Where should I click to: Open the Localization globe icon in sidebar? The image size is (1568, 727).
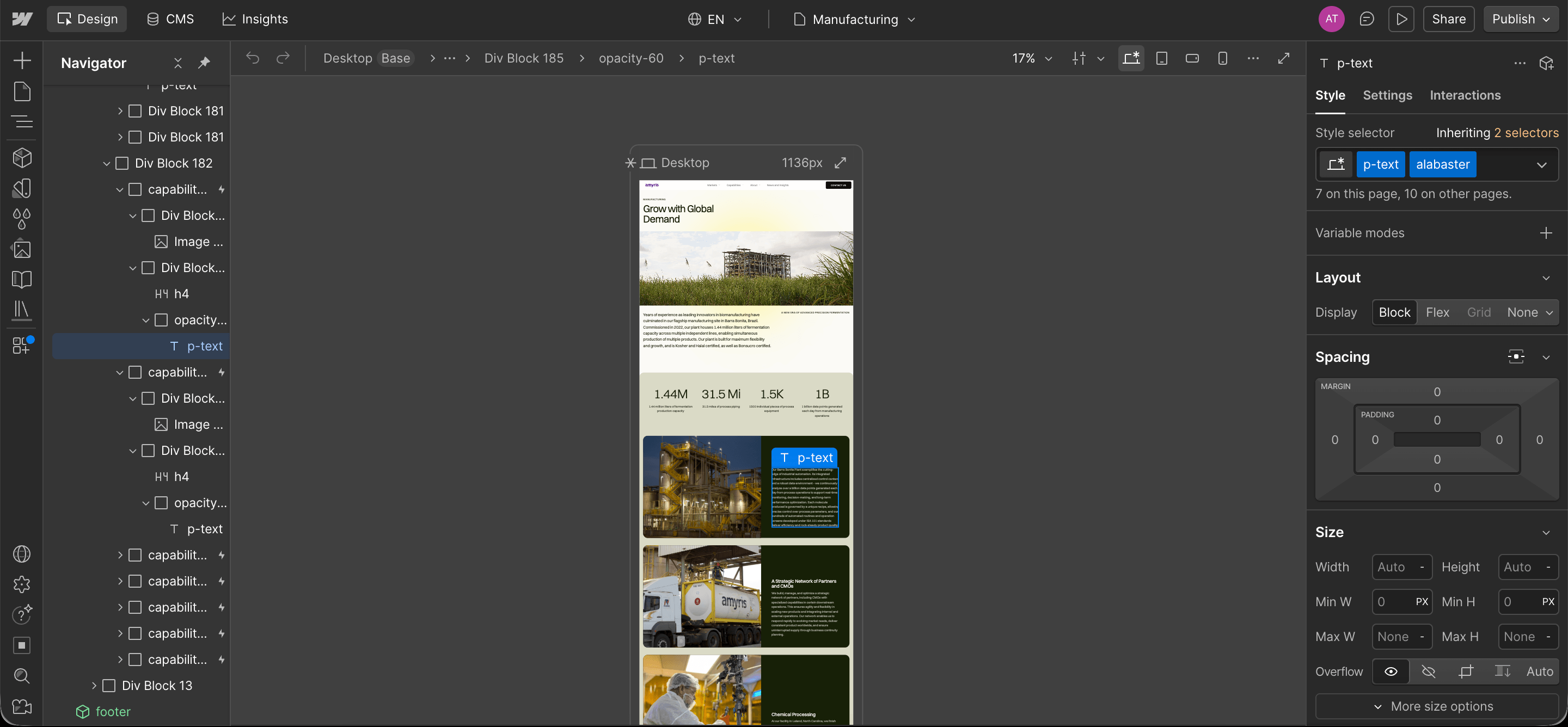(22, 554)
